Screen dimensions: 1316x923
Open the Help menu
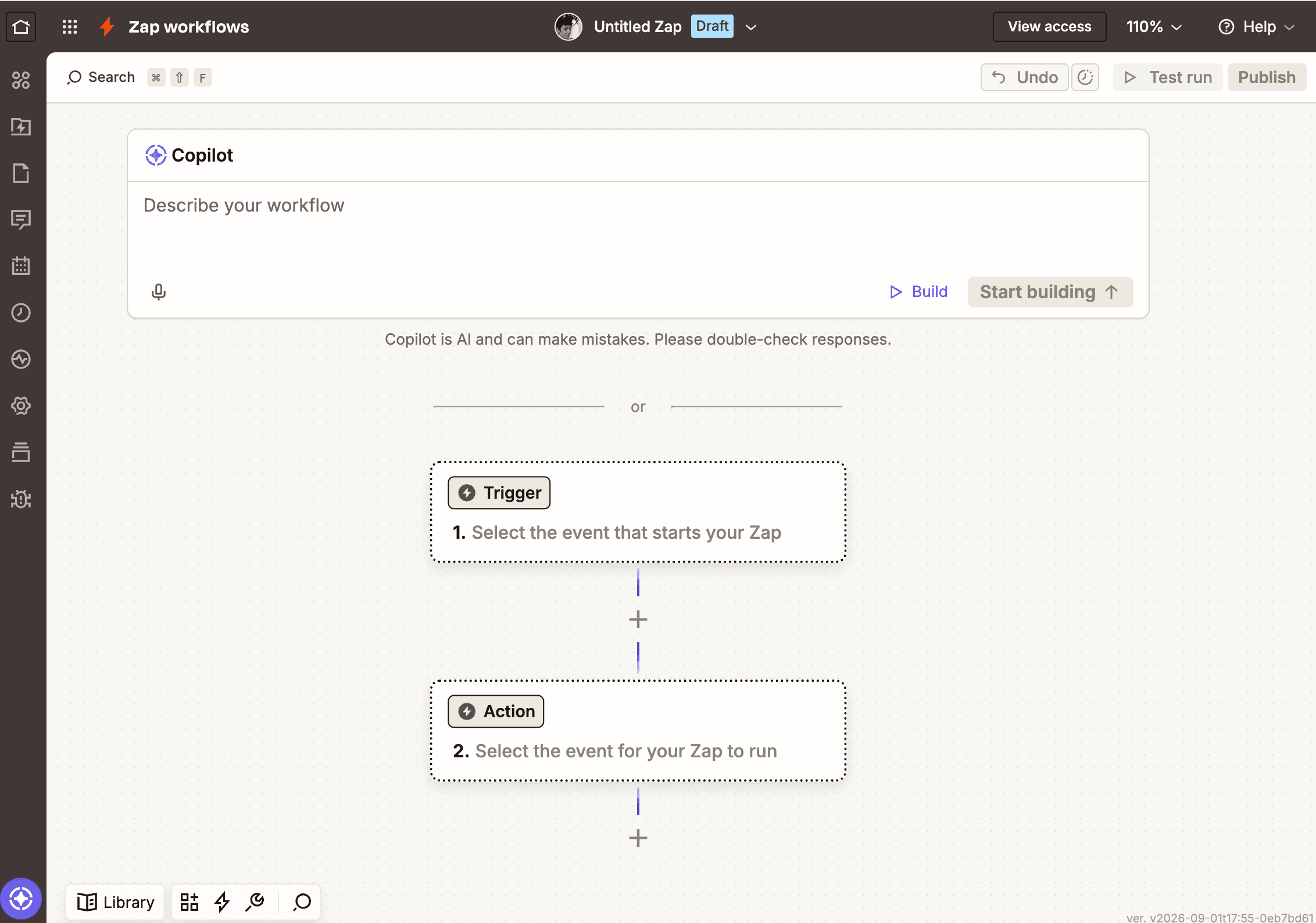click(1257, 27)
